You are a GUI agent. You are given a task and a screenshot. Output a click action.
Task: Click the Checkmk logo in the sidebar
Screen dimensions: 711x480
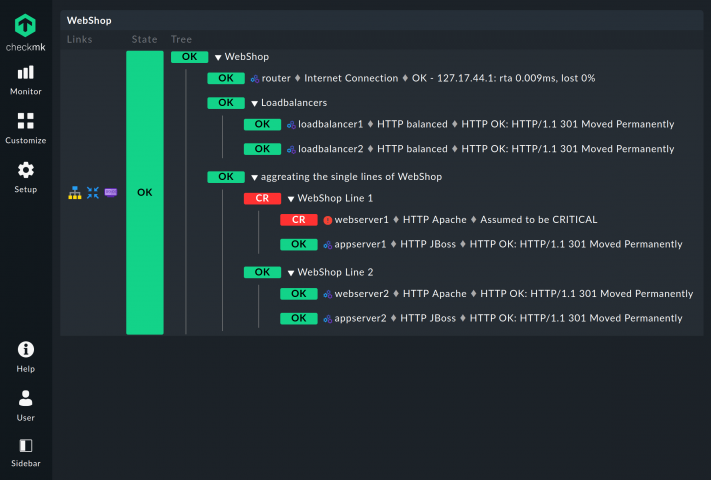(x=26, y=32)
